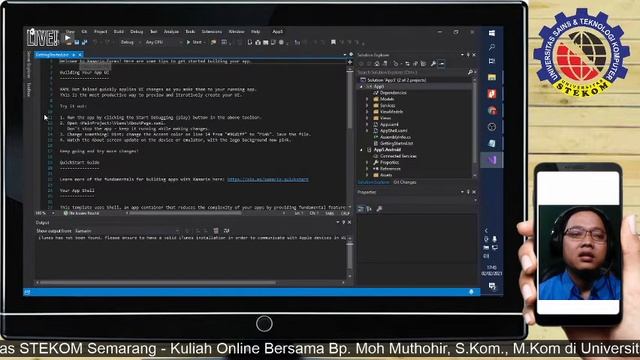Click the Start debugging play button
The height and width of the screenshot is (360, 640).
(194, 42)
